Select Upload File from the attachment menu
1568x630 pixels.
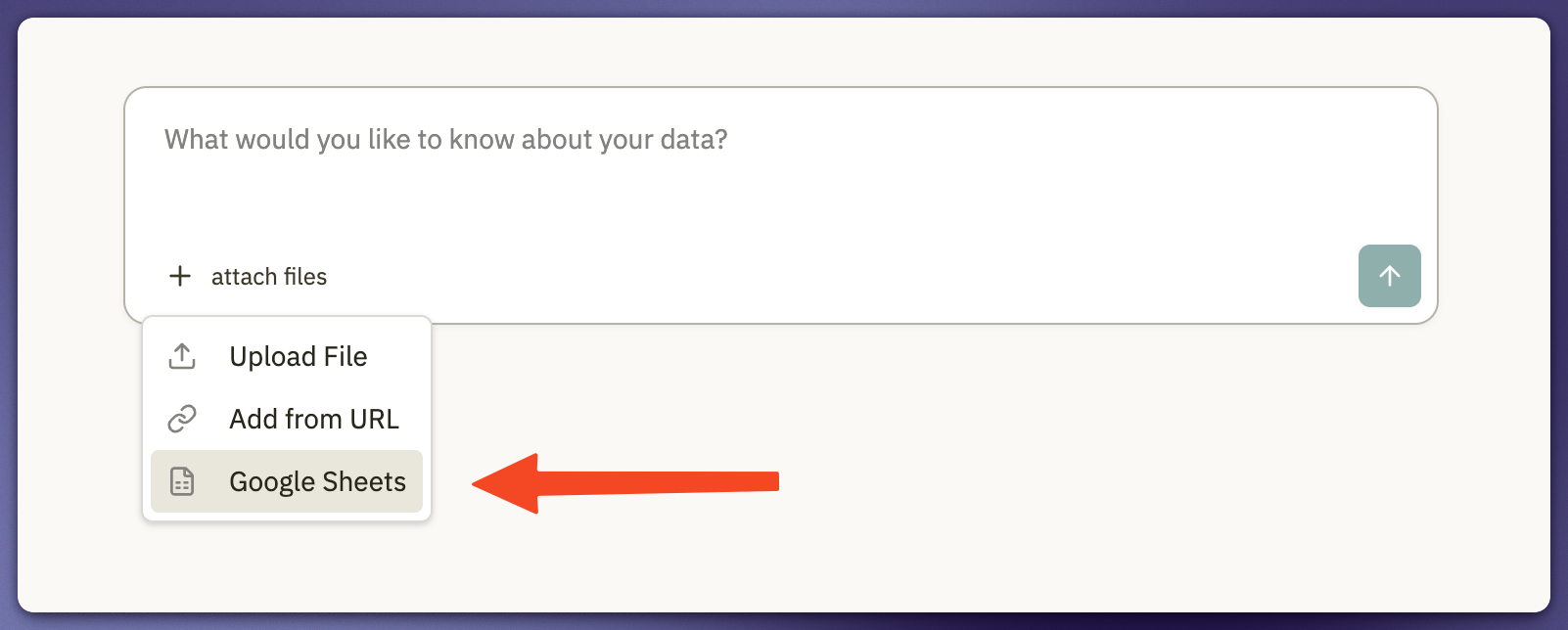pos(299,356)
